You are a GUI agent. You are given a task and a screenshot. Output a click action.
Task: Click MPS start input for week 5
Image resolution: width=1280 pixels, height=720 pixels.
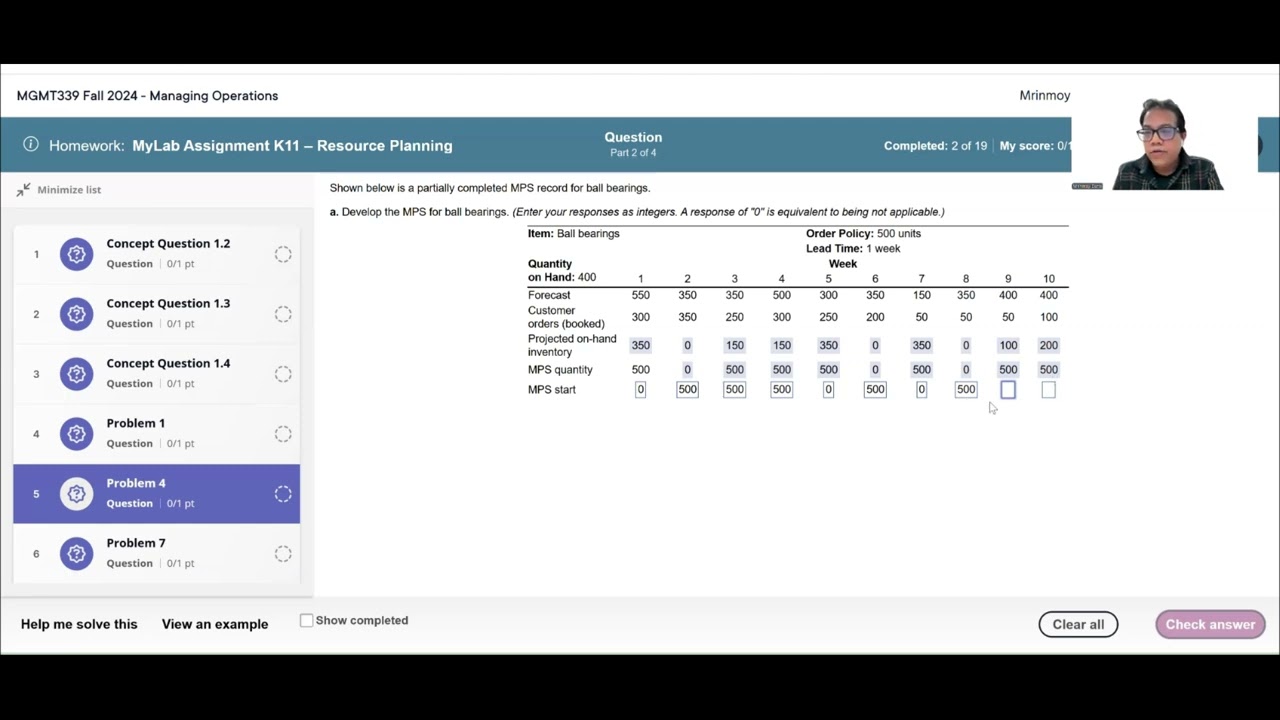(x=828, y=389)
